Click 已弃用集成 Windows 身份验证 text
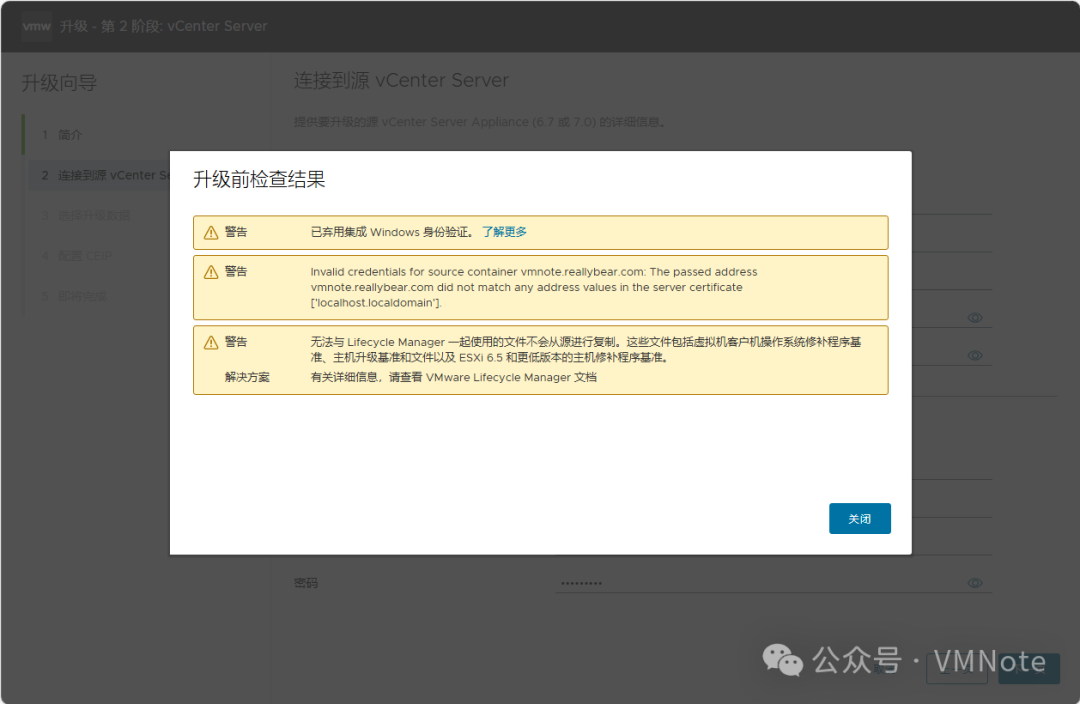 [392, 231]
